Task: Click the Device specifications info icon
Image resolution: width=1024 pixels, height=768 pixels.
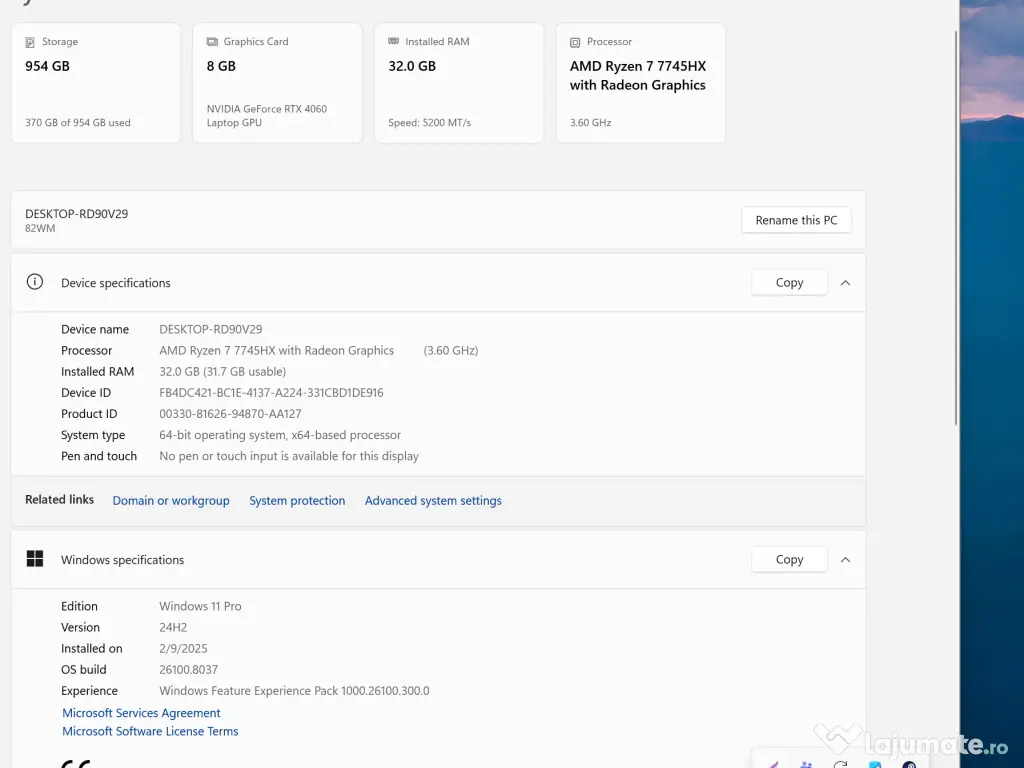Action: tap(35, 282)
